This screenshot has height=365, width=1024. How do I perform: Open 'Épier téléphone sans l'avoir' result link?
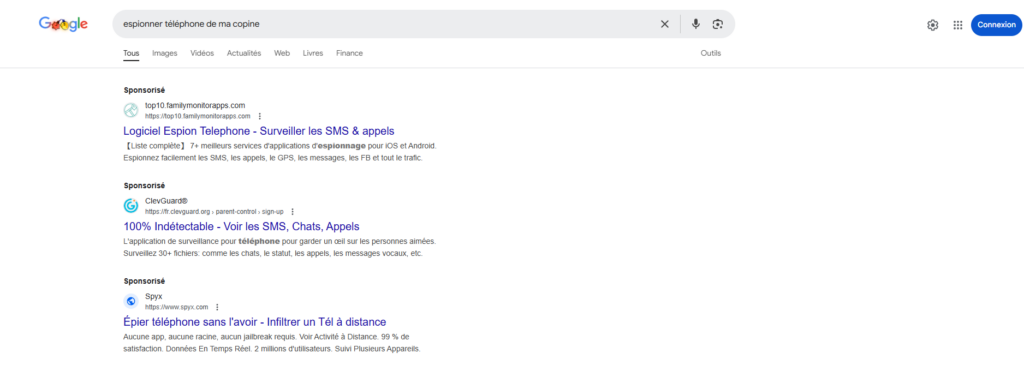[x=255, y=322]
